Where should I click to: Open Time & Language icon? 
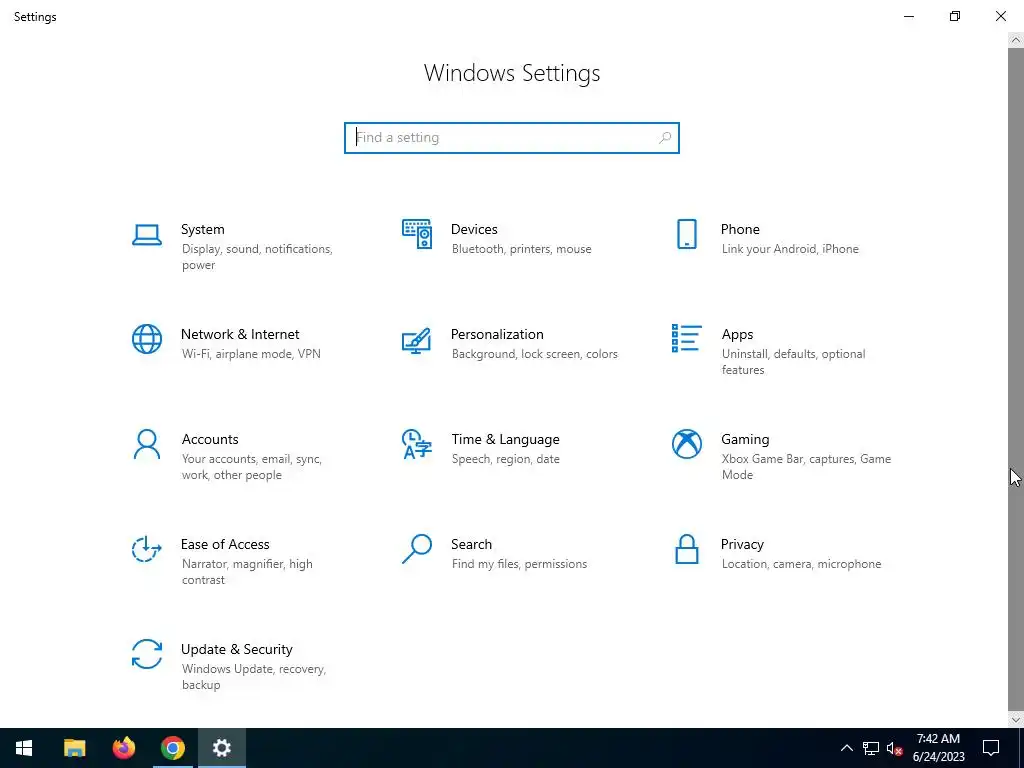point(417,444)
